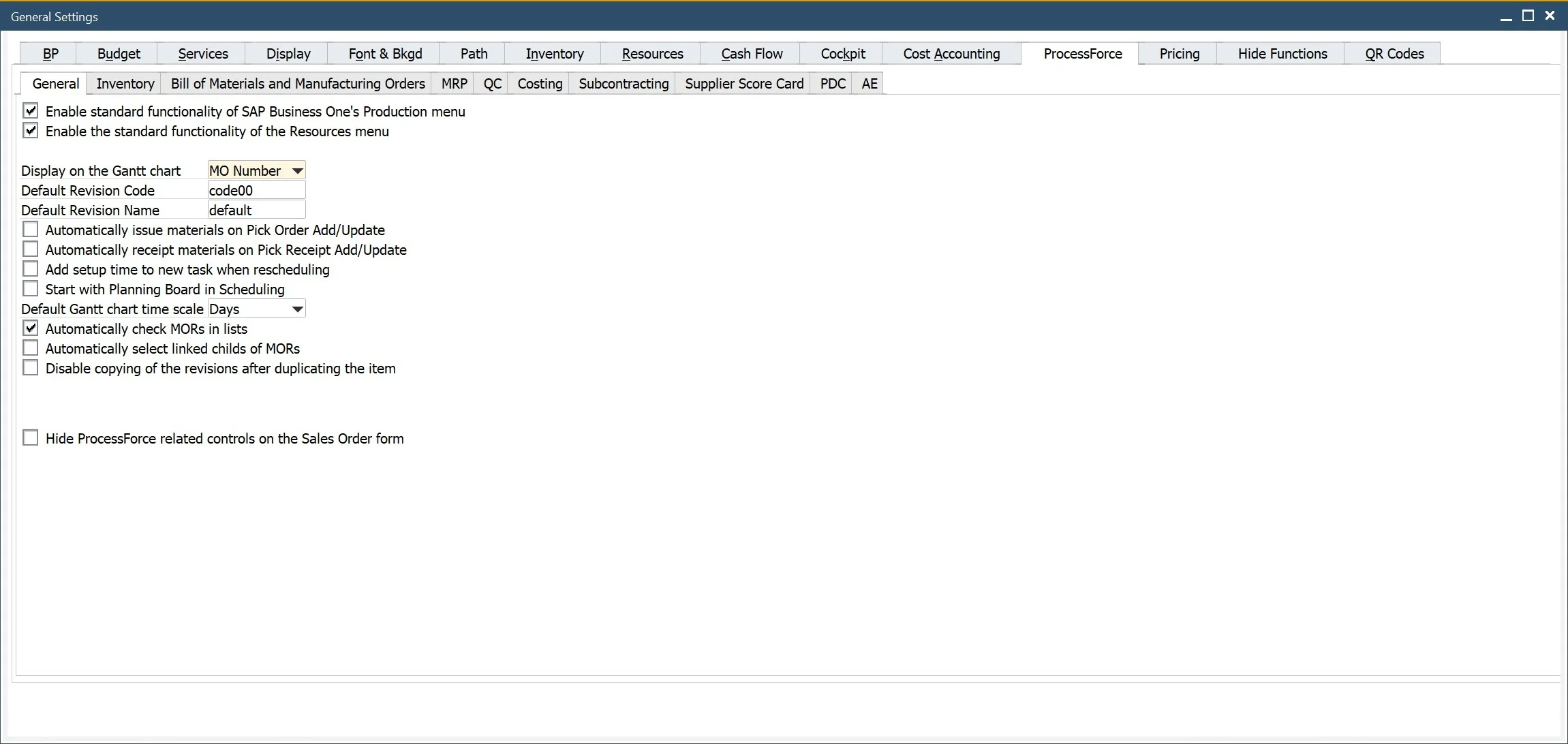This screenshot has width=1568, height=744.
Task: Navigate to the PDC sub-tab
Action: 832,83
